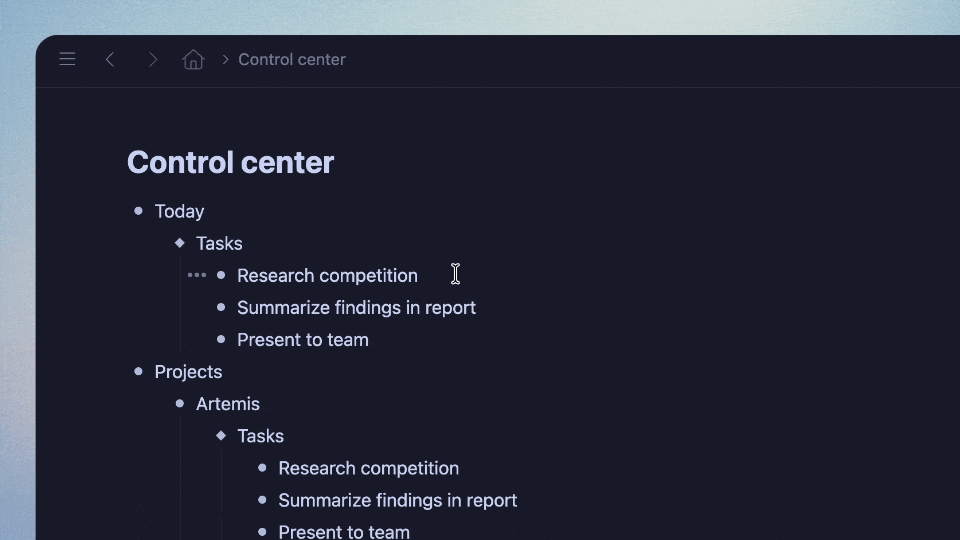
Task: Click the diamond bullet next to Today's Tasks
Action: [x=180, y=243]
